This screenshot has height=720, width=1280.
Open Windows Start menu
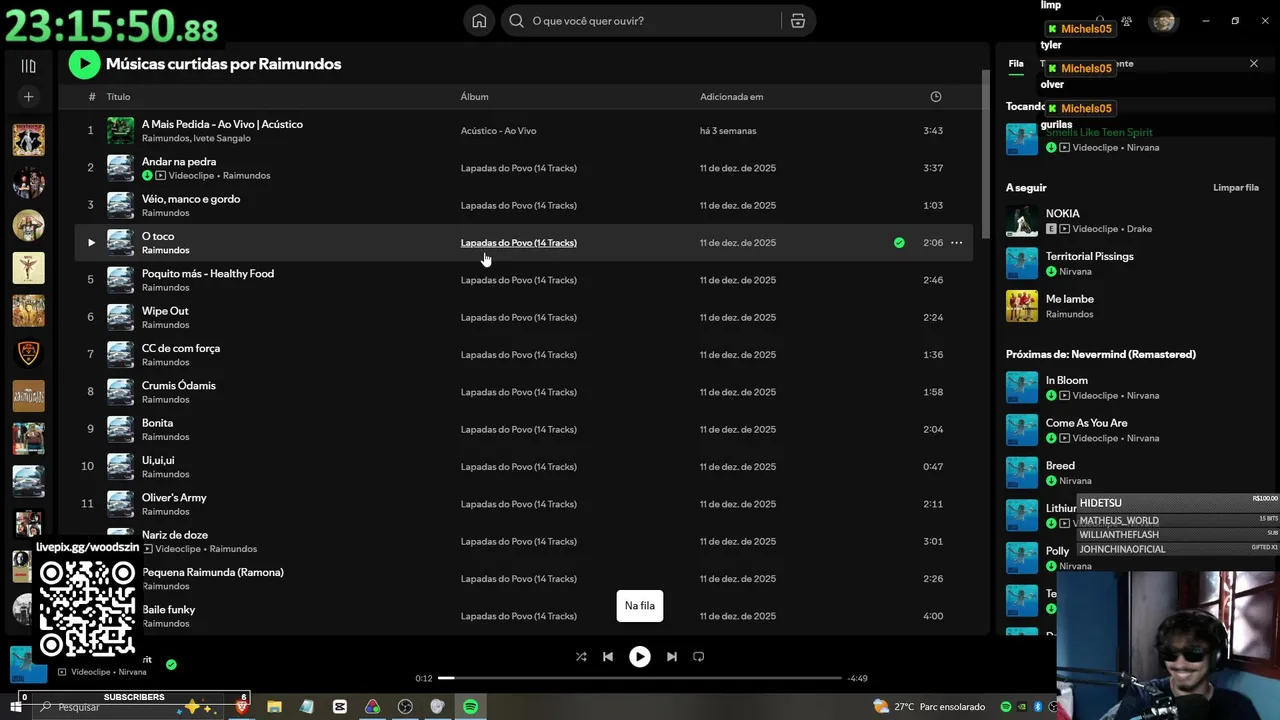tap(16, 707)
